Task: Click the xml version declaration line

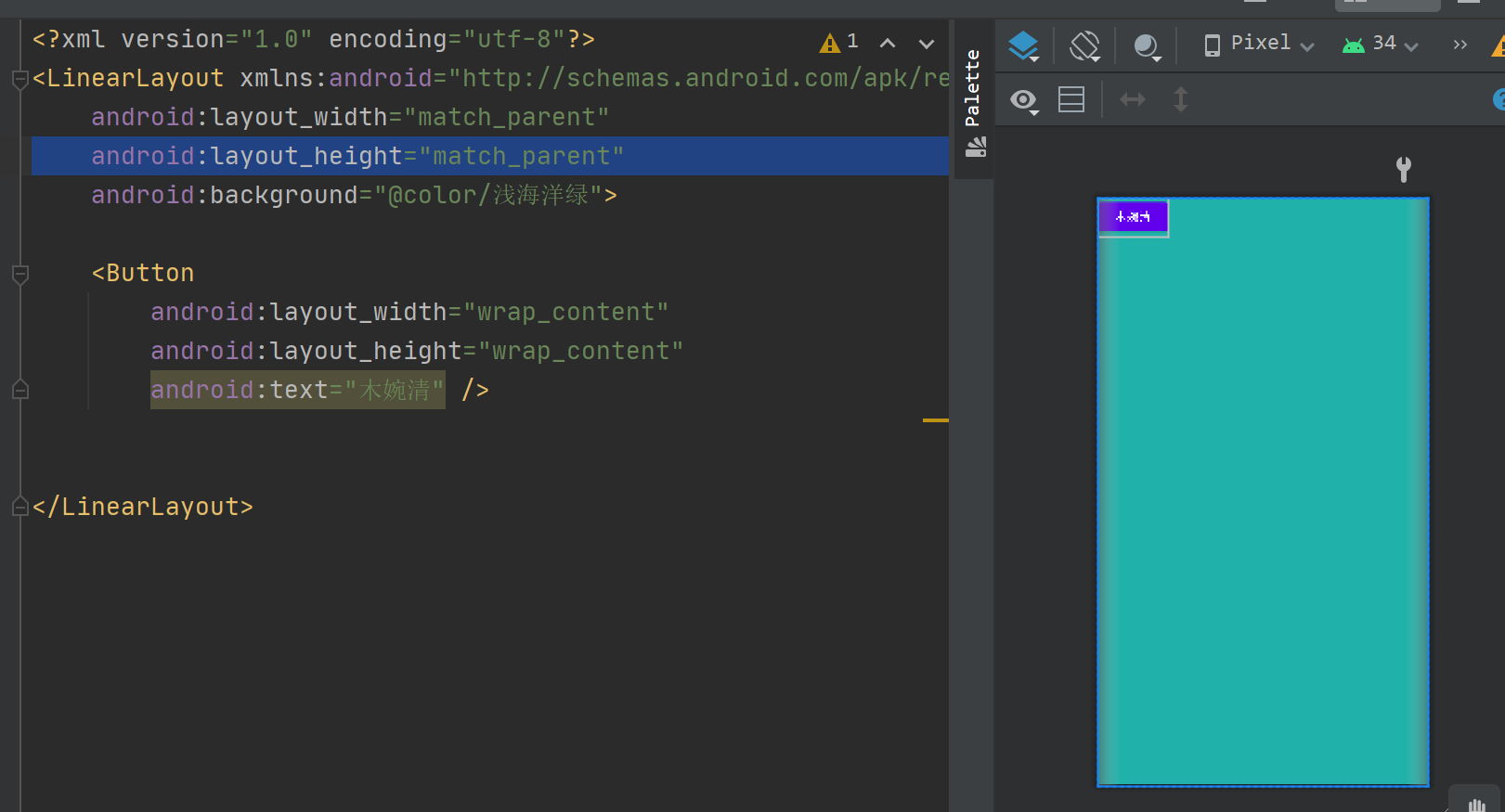Action: pos(314,40)
